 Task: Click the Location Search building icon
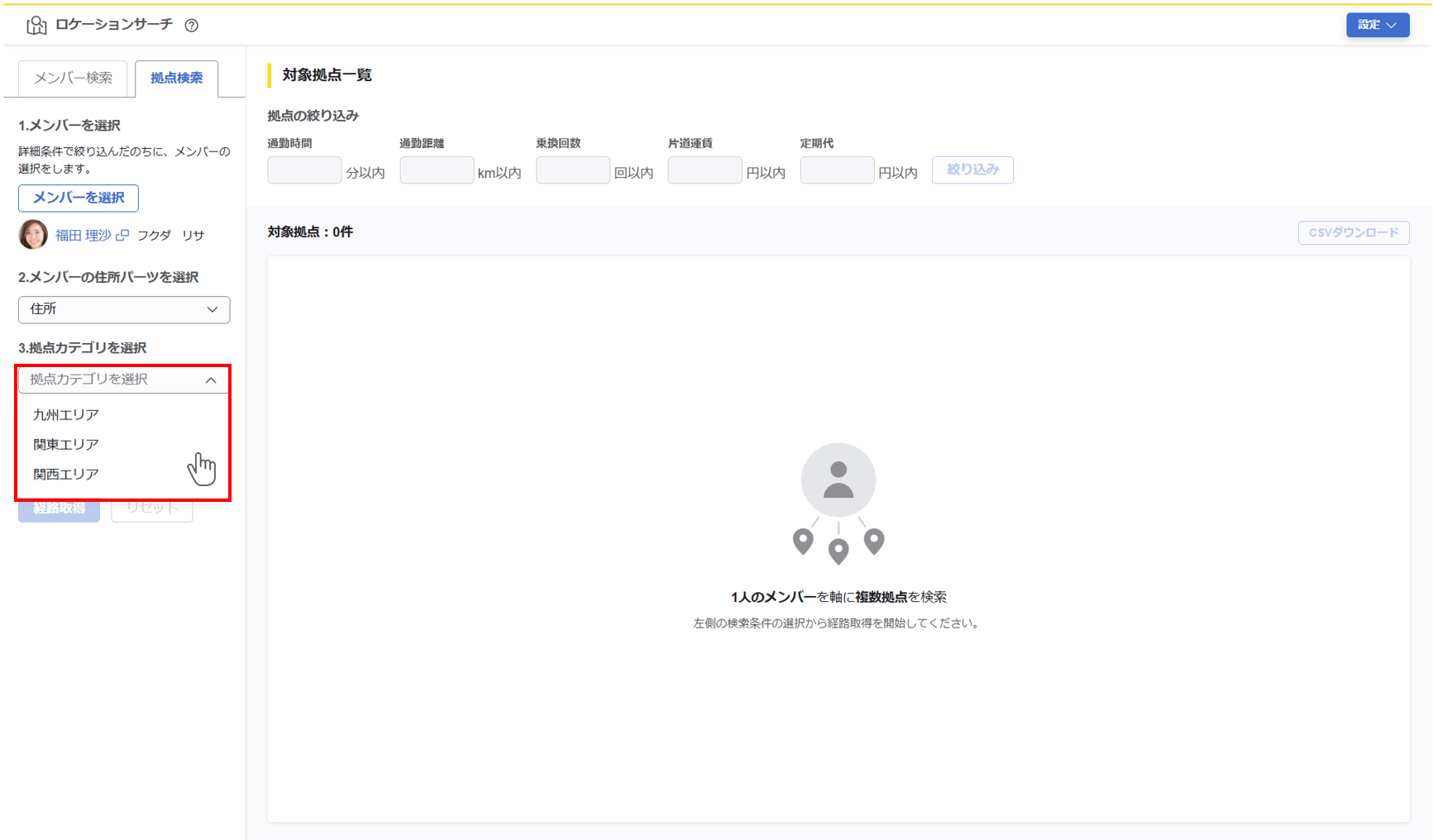(36, 25)
